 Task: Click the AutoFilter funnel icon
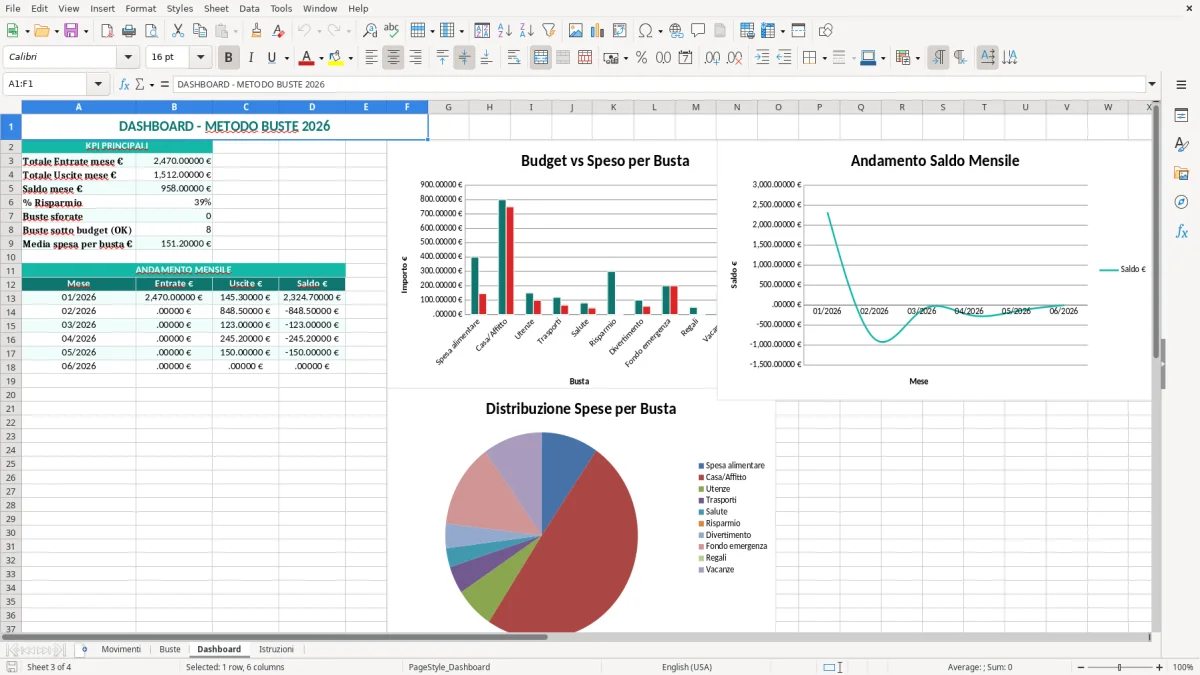click(549, 31)
